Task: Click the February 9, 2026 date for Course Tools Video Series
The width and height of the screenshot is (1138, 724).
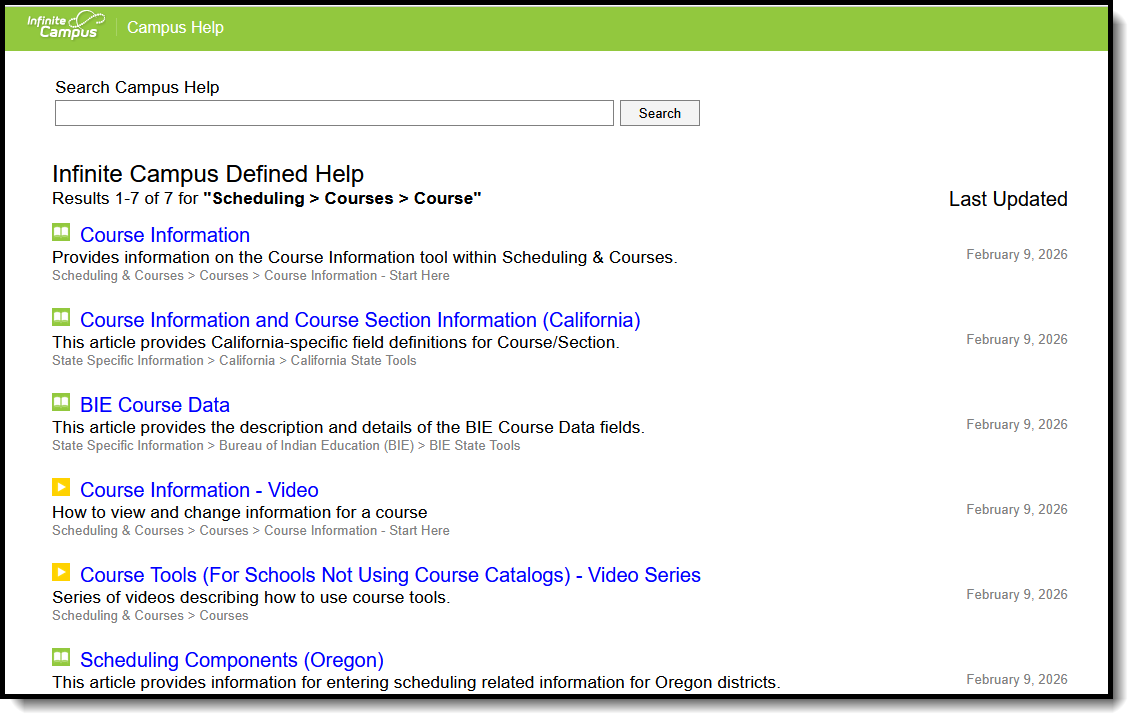Action: pos(1017,594)
